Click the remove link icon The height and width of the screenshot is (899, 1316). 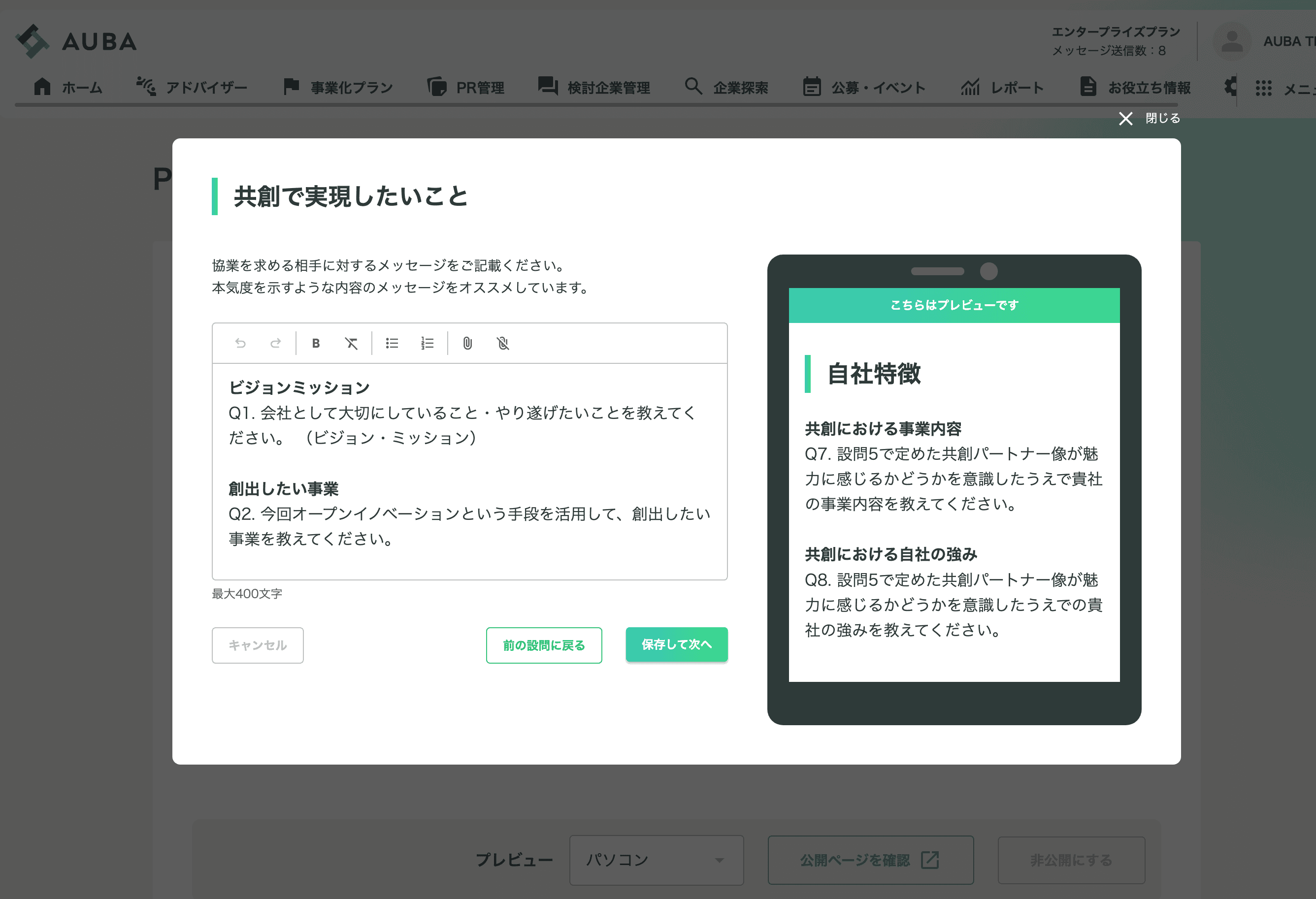coord(503,343)
